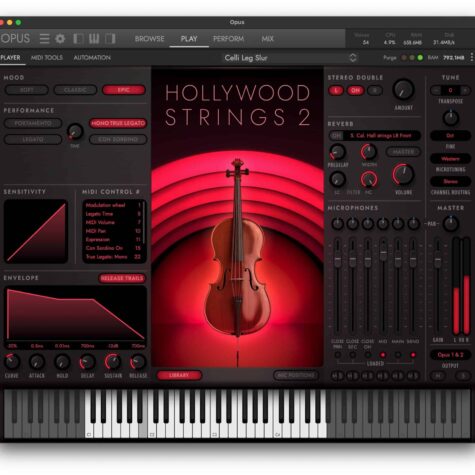Select the Classic mood
The width and height of the screenshot is (475, 475).
pyautogui.click(x=75, y=90)
